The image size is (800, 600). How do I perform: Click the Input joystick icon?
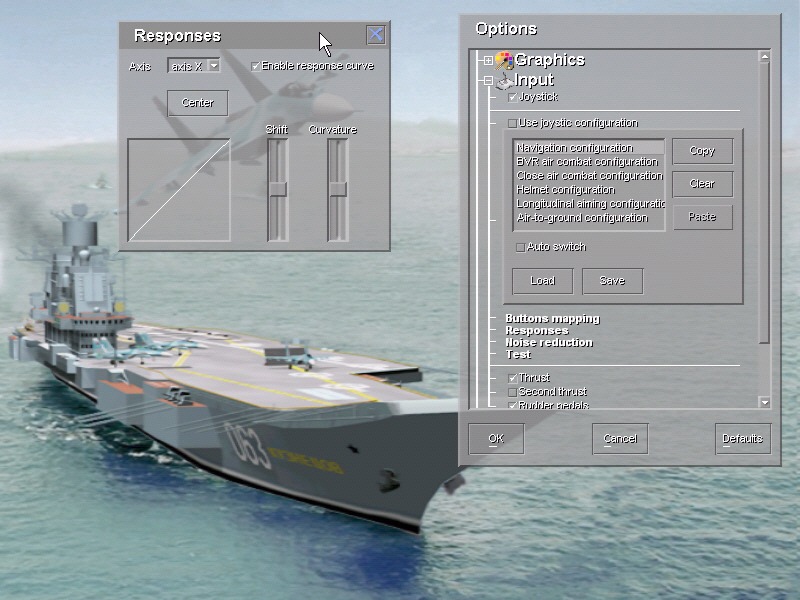[x=504, y=81]
